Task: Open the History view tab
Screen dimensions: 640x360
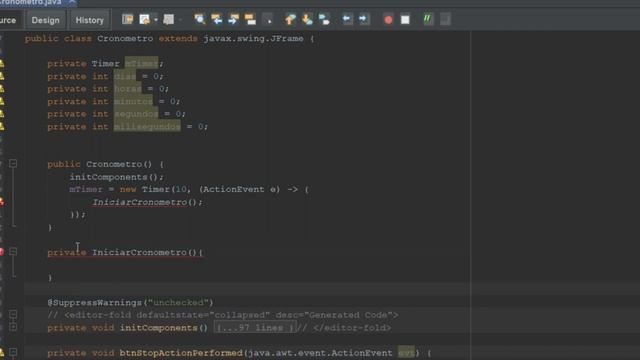Action: point(89,20)
